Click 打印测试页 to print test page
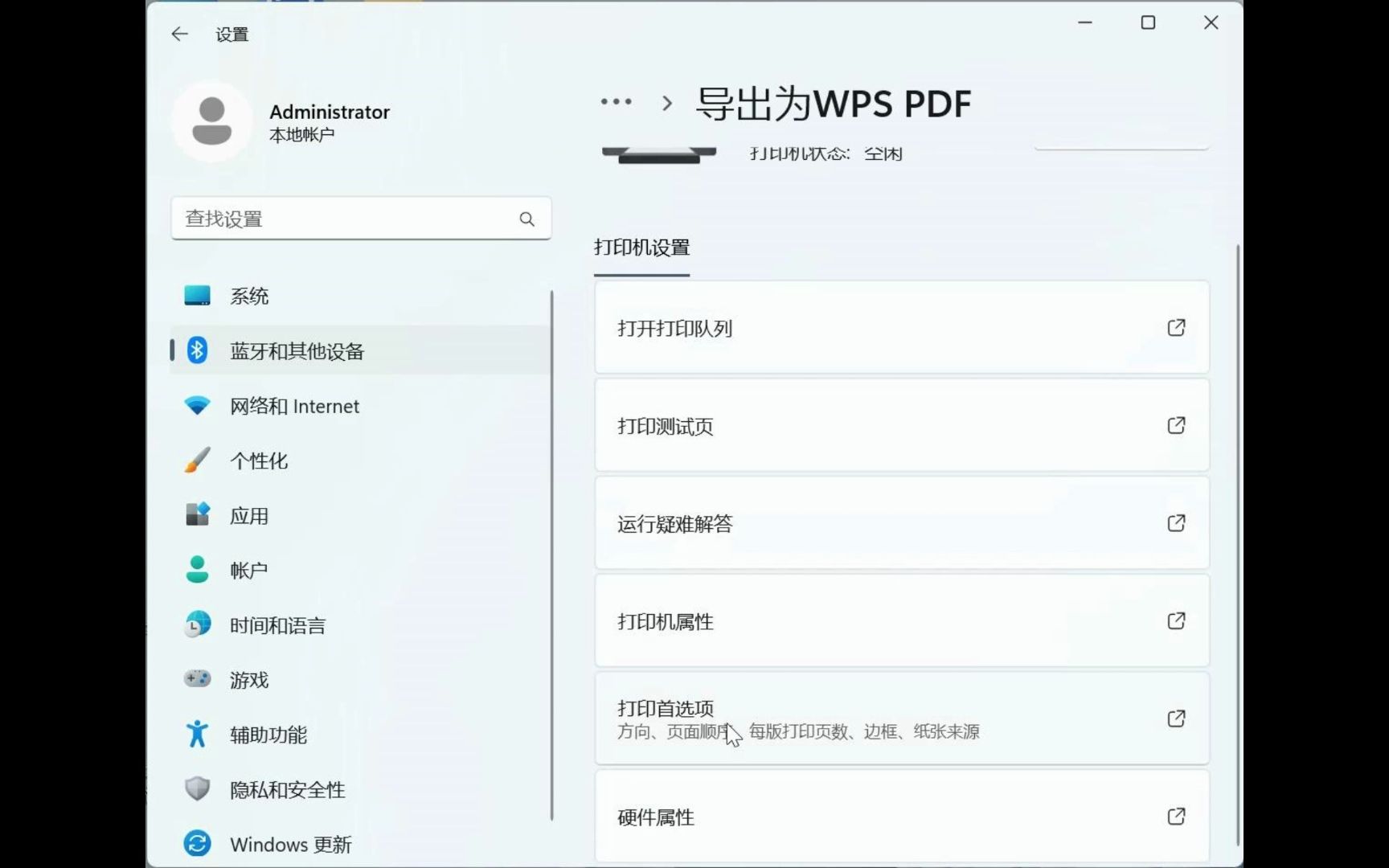1389x868 pixels. click(x=902, y=425)
